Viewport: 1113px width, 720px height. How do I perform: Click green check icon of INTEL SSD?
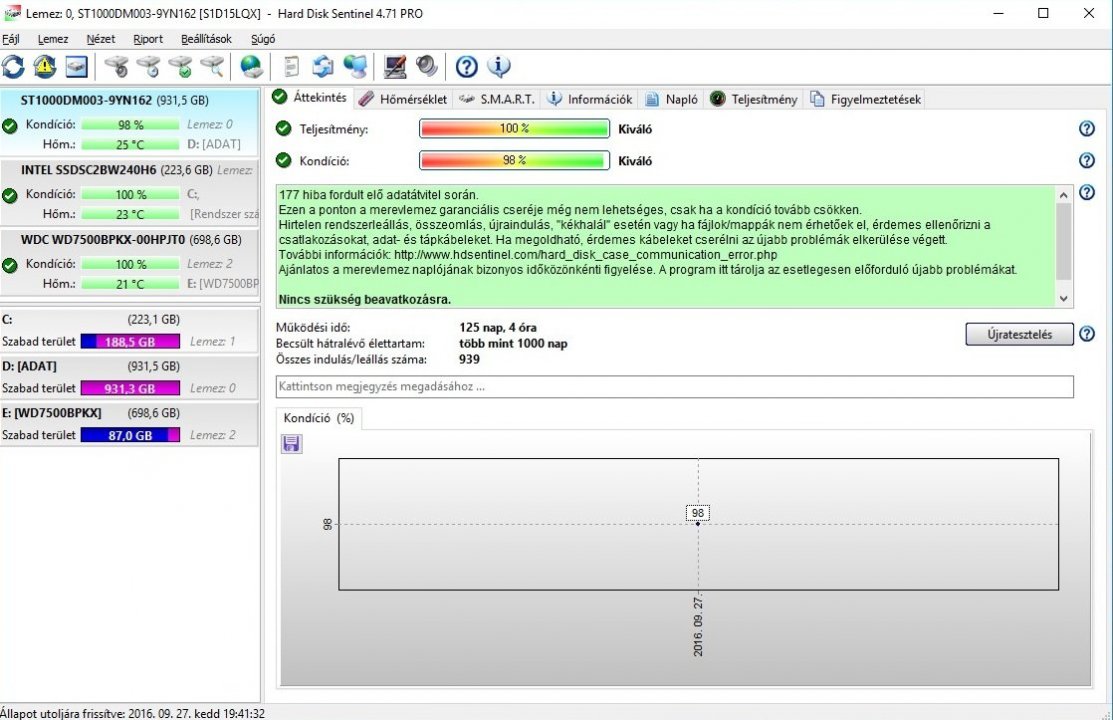click(10, 196)
